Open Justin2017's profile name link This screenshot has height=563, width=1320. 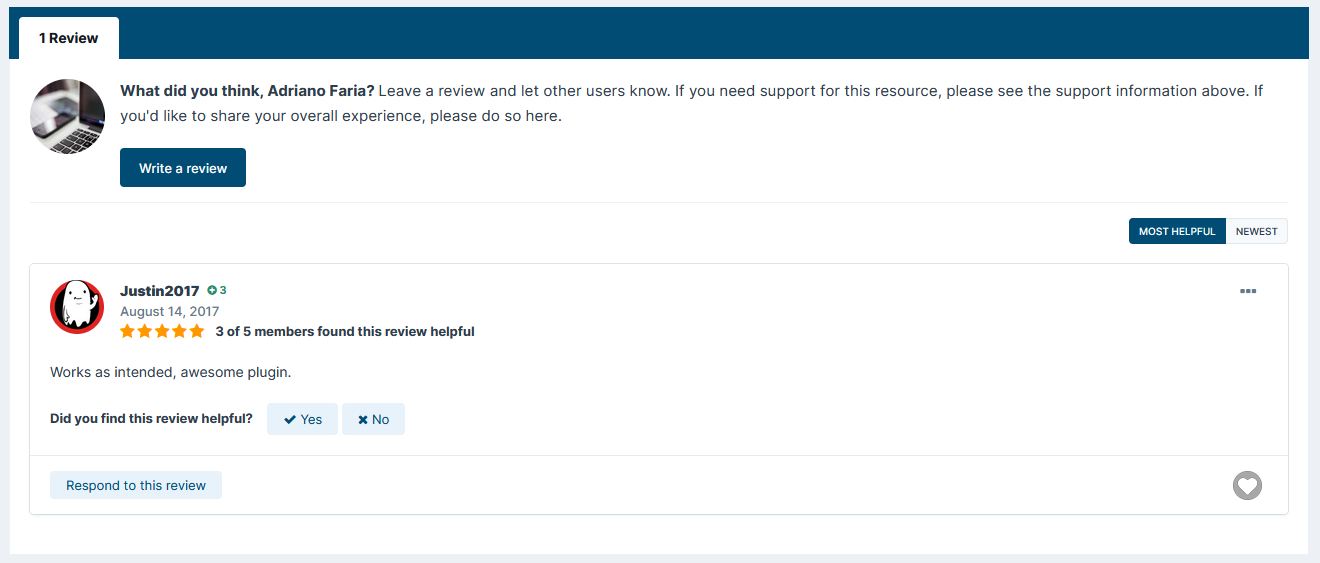point(160,291)
